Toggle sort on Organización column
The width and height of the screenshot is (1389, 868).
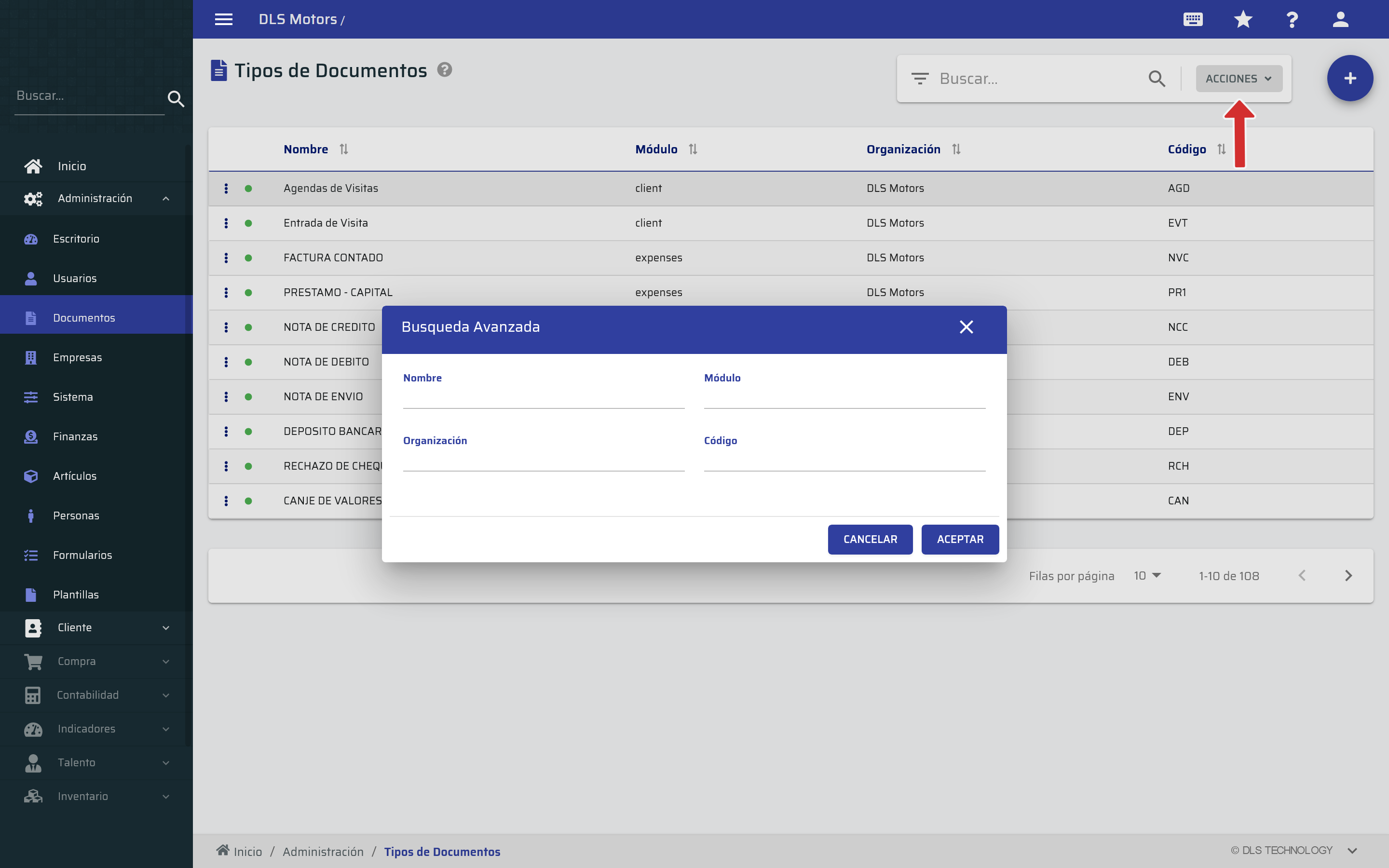tap(955, 149)
